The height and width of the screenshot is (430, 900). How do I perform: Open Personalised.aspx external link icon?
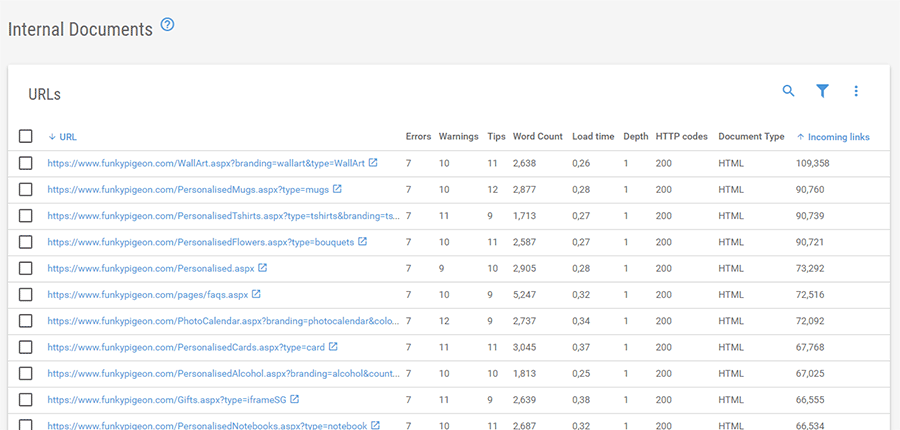[x=263, y=268]
